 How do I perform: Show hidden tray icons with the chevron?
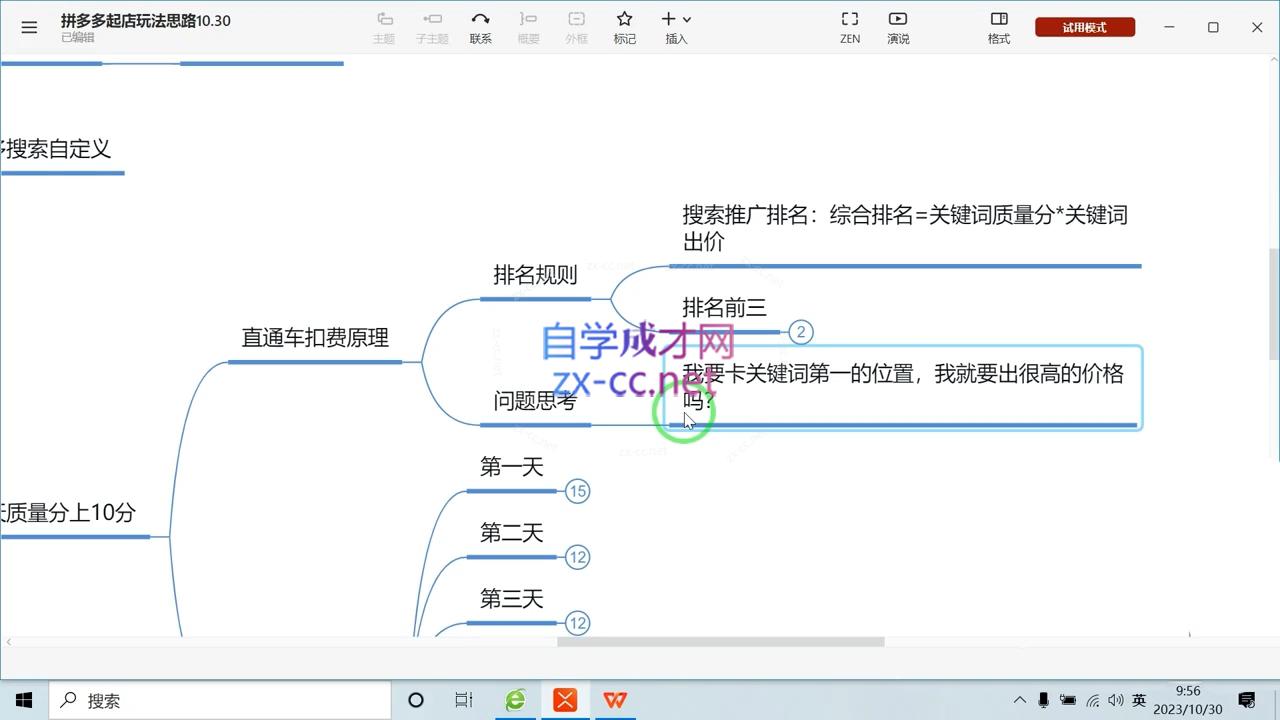click(x=1019, y=700)
